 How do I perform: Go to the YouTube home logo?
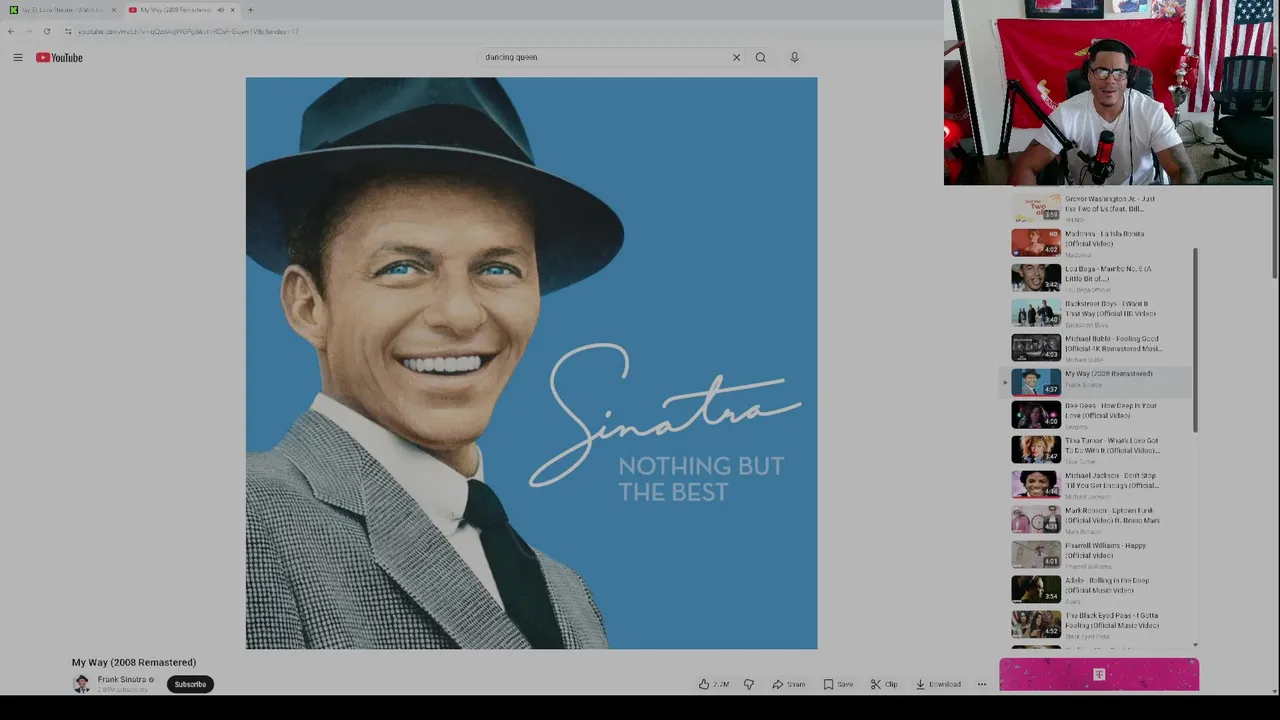59,58
